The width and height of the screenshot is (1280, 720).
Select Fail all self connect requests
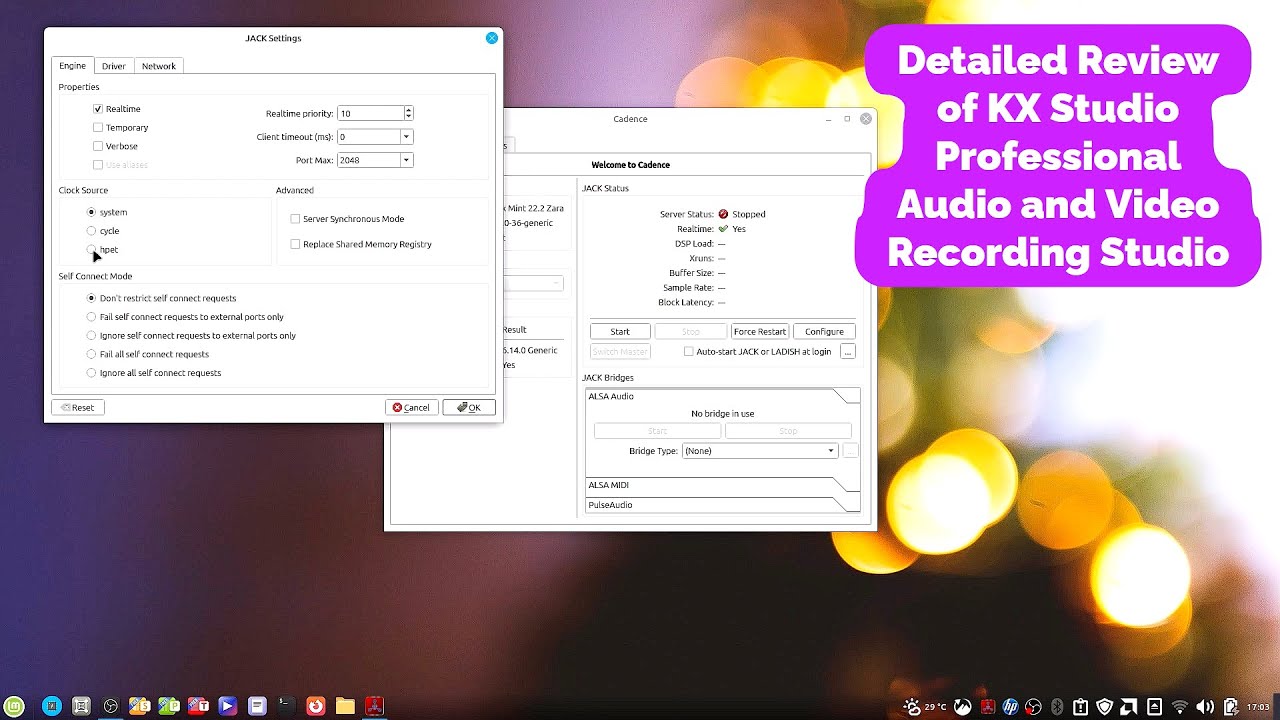[x=91, y=354]
